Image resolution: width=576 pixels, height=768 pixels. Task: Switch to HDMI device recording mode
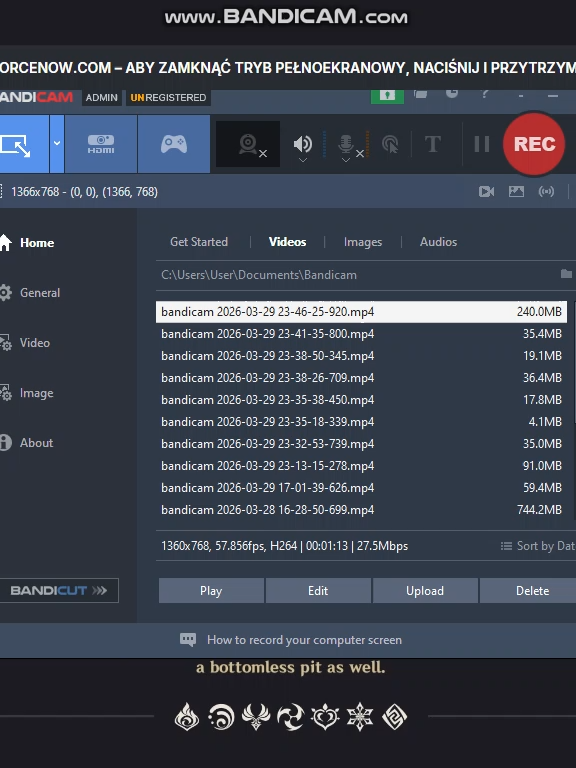click(x=101, y=144)
